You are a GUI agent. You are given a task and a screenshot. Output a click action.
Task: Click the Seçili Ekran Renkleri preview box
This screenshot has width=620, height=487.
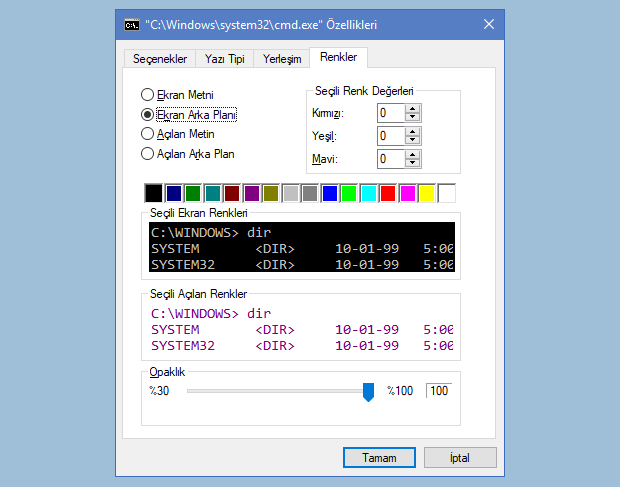[302, 247]
